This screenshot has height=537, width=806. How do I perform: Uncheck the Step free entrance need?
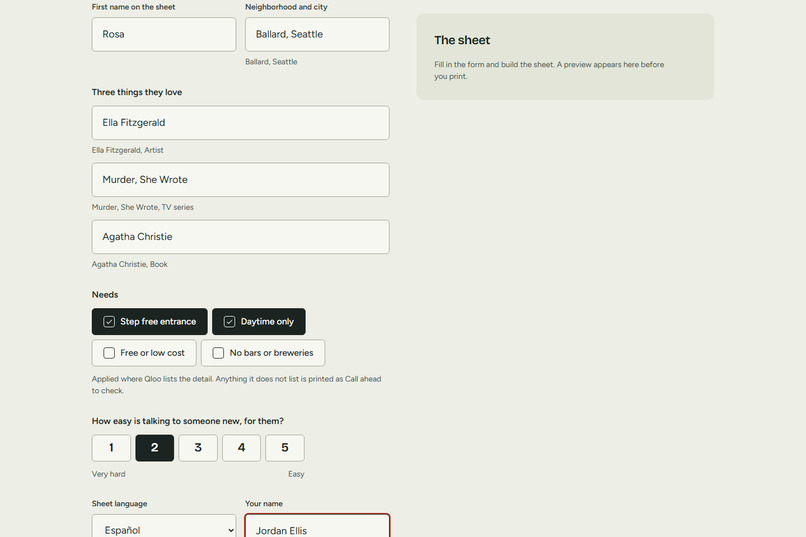coord(150,322)
